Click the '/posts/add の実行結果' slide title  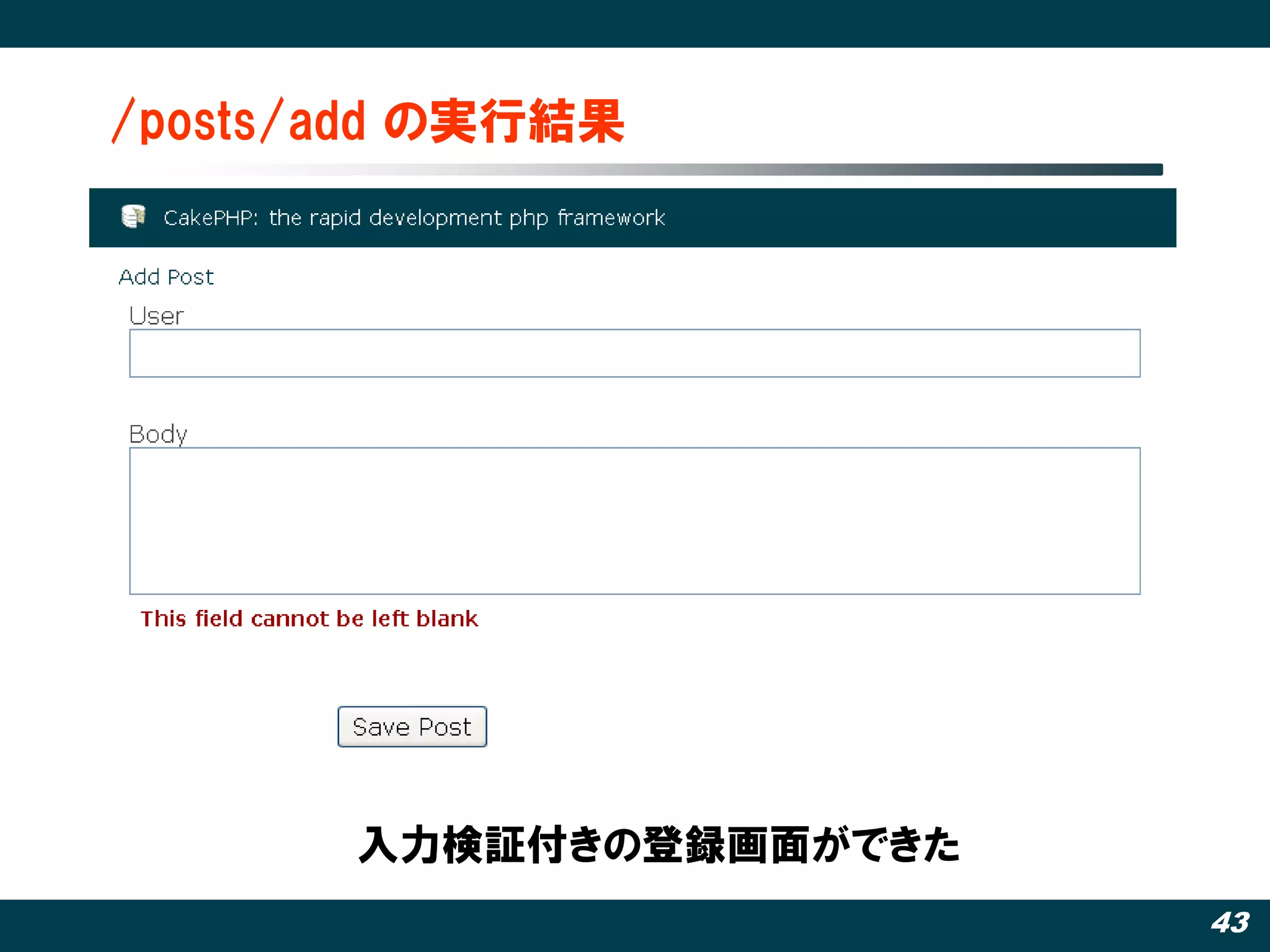pos(368,121)
